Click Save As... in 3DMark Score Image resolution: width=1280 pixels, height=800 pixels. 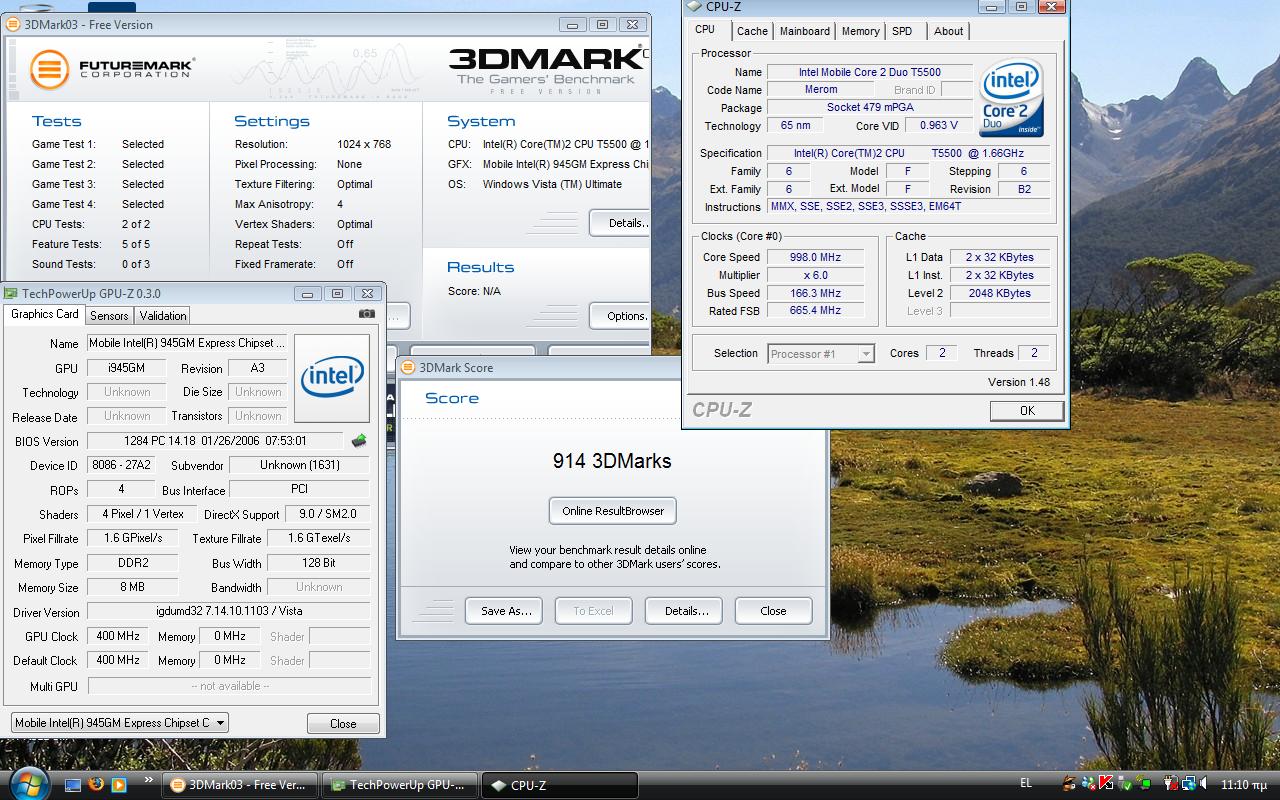coord(505,611)
